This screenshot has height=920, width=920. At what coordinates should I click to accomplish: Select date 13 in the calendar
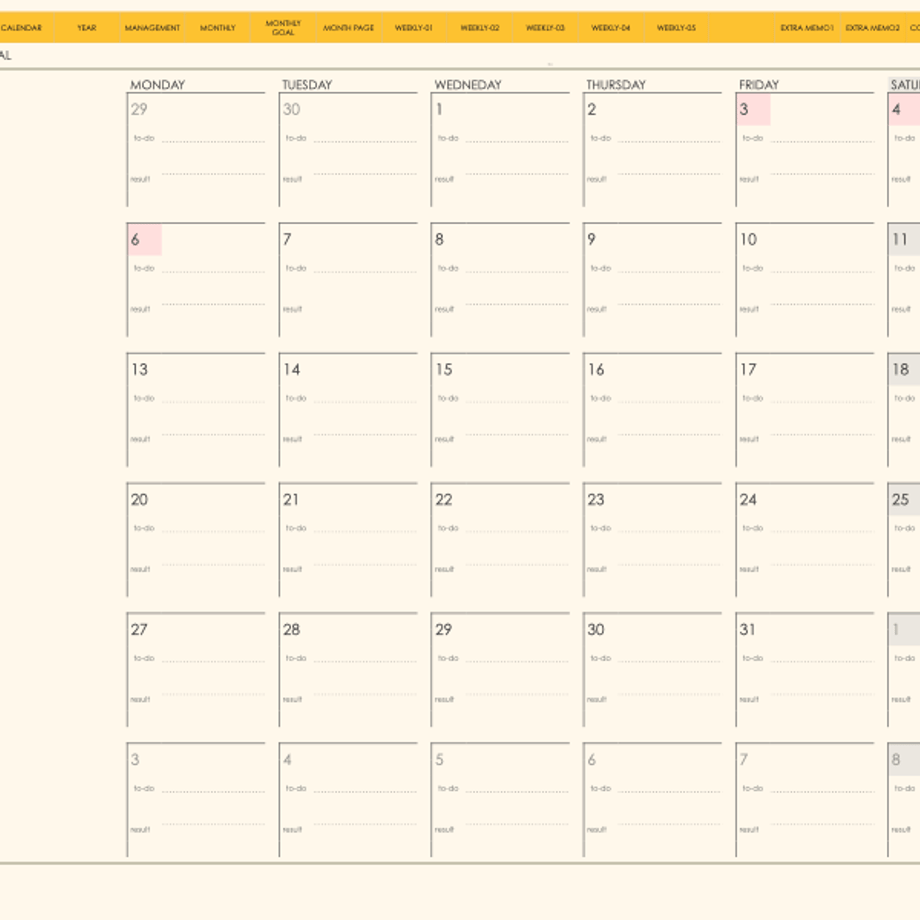[139, 370]
